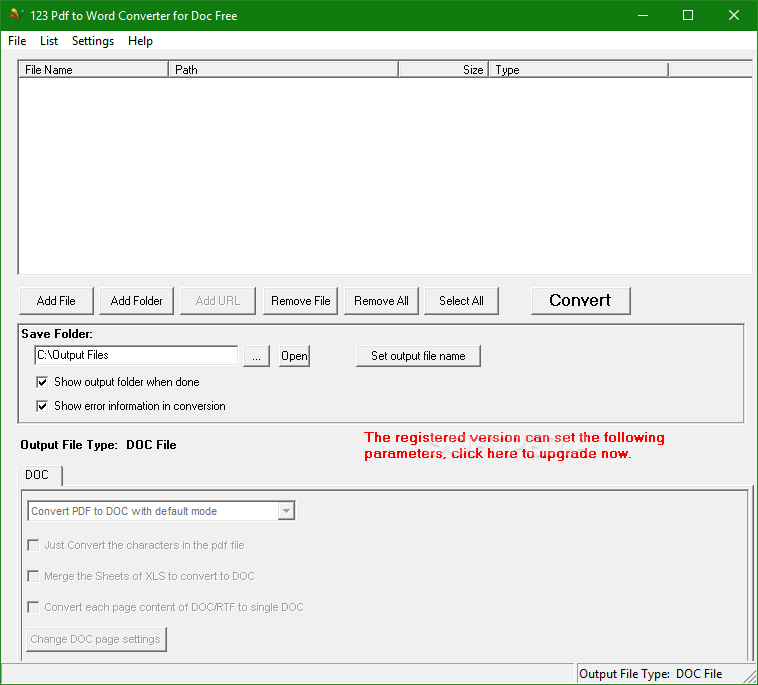Minimize the converter window
Image resolution: width=758 pixels, height=685 pixels.
pyautogui.click(x=642, y=15)
